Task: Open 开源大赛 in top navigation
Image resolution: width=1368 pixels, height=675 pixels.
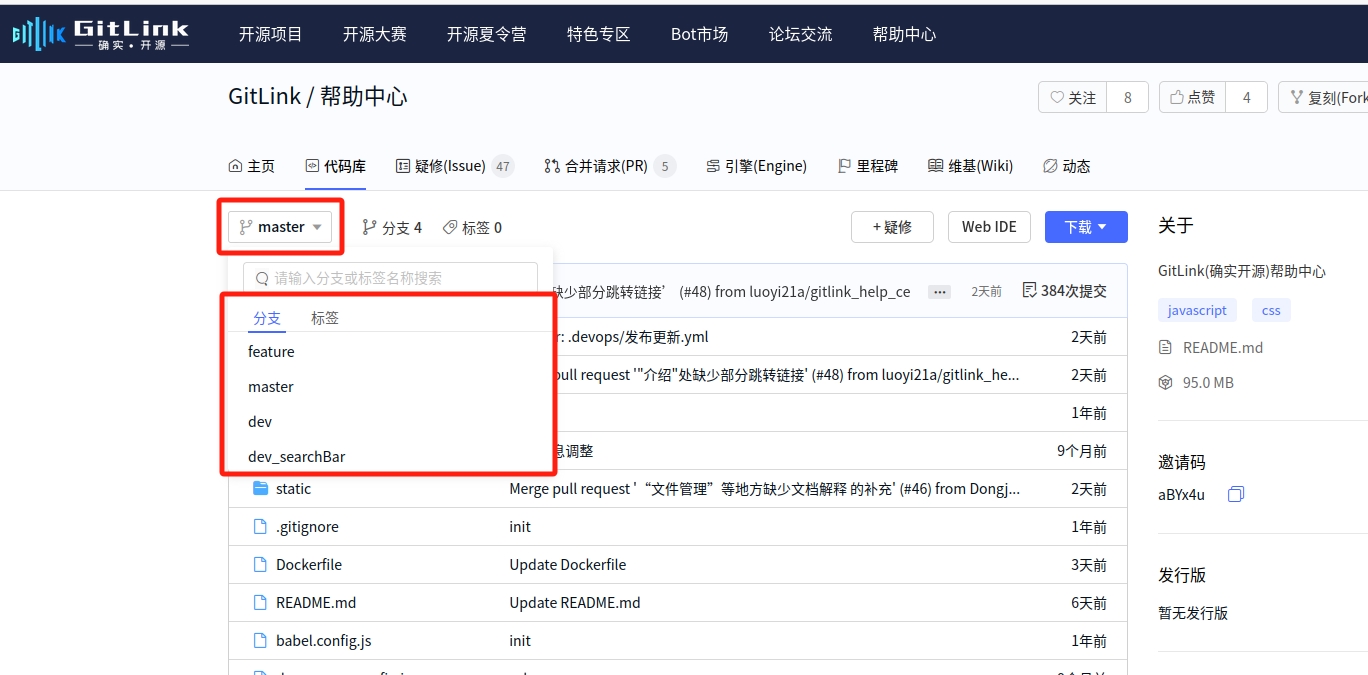Action: pos(375,34)
